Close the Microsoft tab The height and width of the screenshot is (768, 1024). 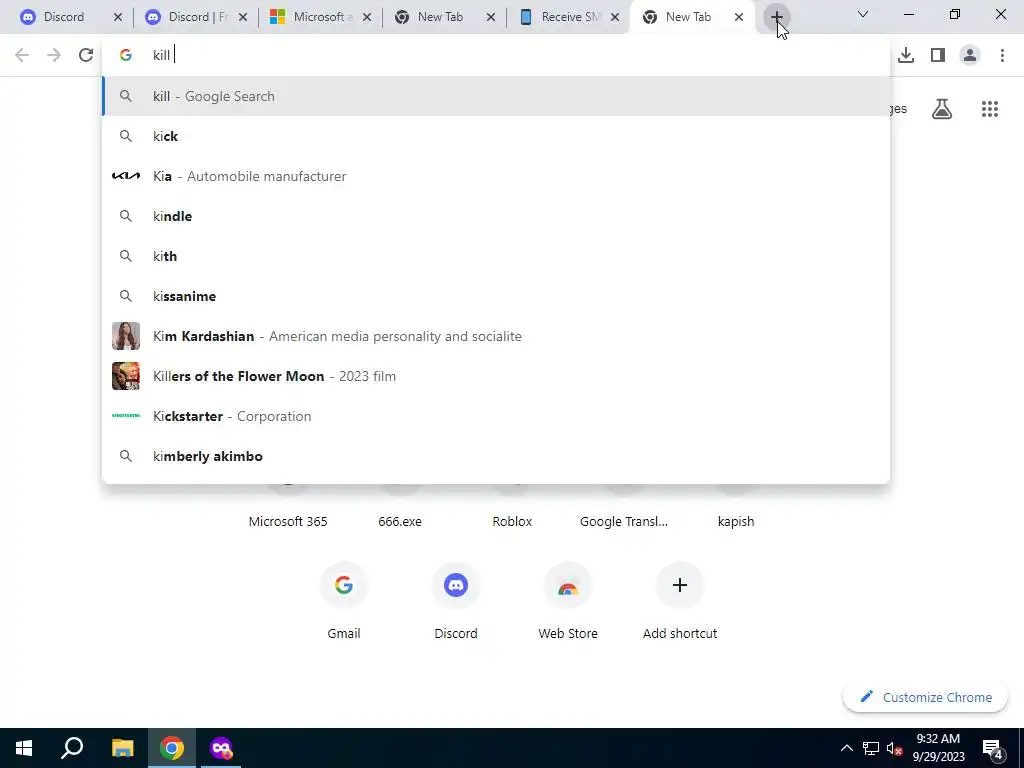tap(367, 18)
